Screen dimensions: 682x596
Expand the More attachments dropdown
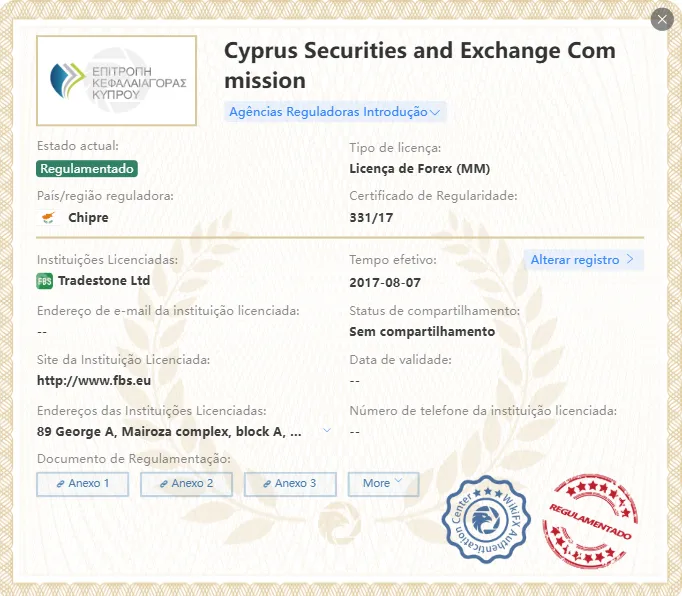pyautogui.click(x=383, y=484)
